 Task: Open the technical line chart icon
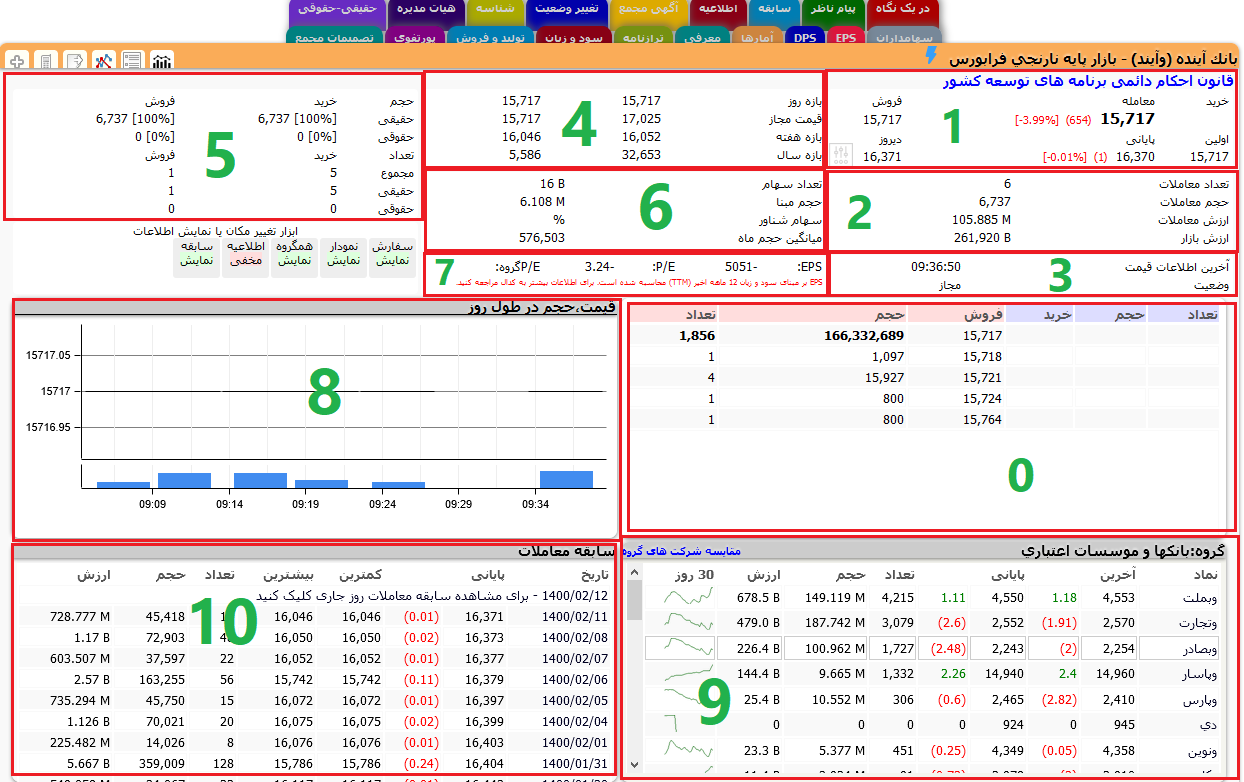(104, 61)
